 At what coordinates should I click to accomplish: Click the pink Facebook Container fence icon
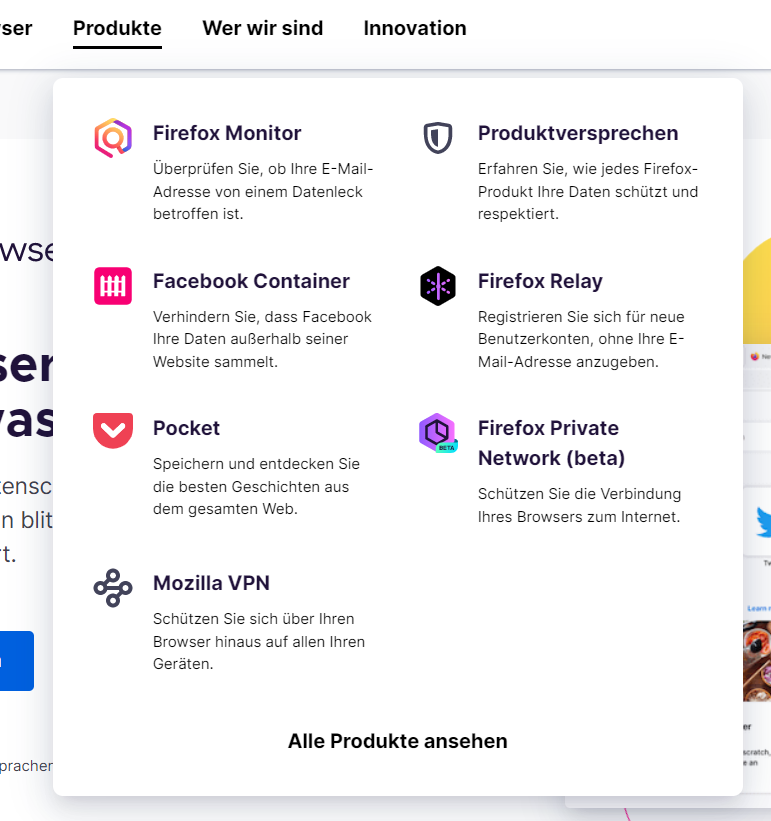tap(113, 286)
